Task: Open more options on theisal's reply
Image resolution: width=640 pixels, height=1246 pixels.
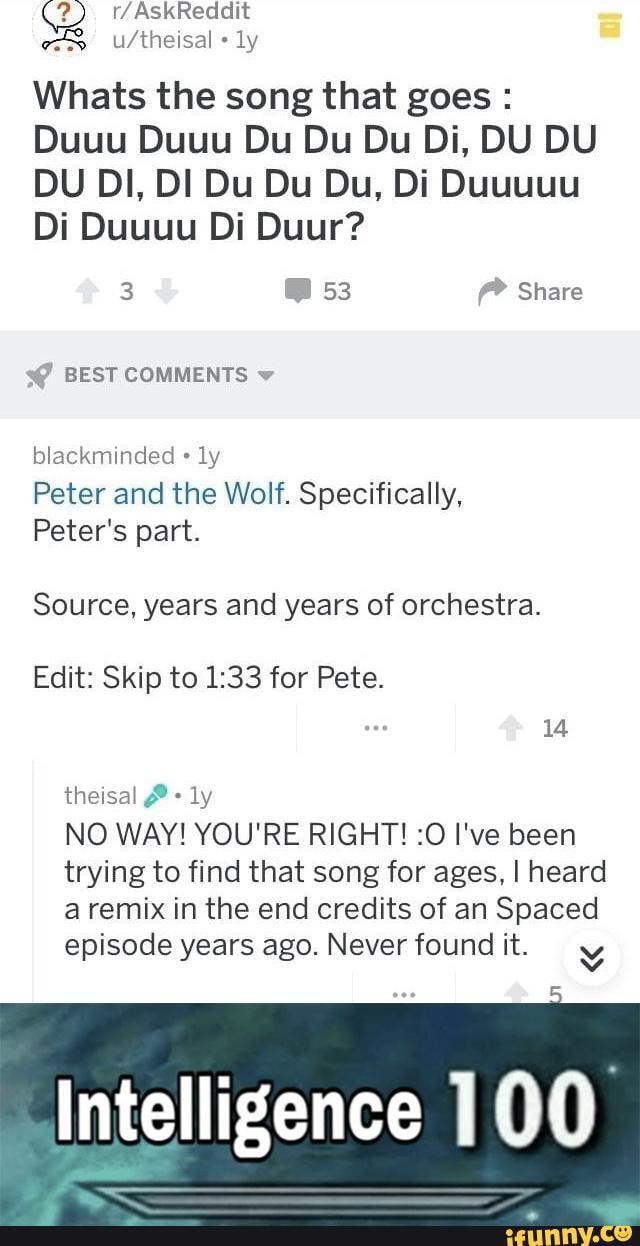Action: [x=404, y=993]
